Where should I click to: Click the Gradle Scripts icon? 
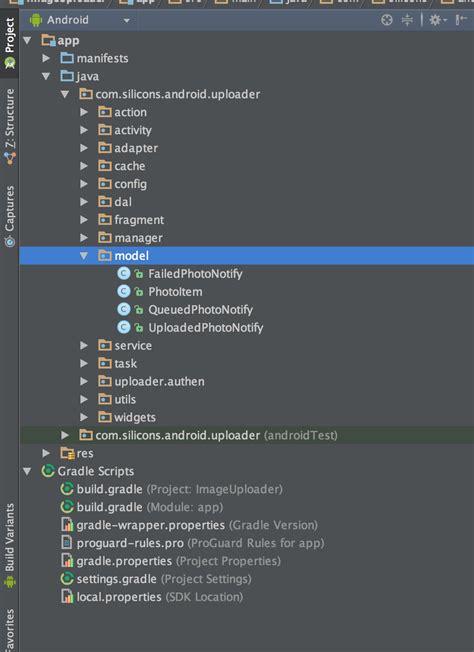pos(48,471)
